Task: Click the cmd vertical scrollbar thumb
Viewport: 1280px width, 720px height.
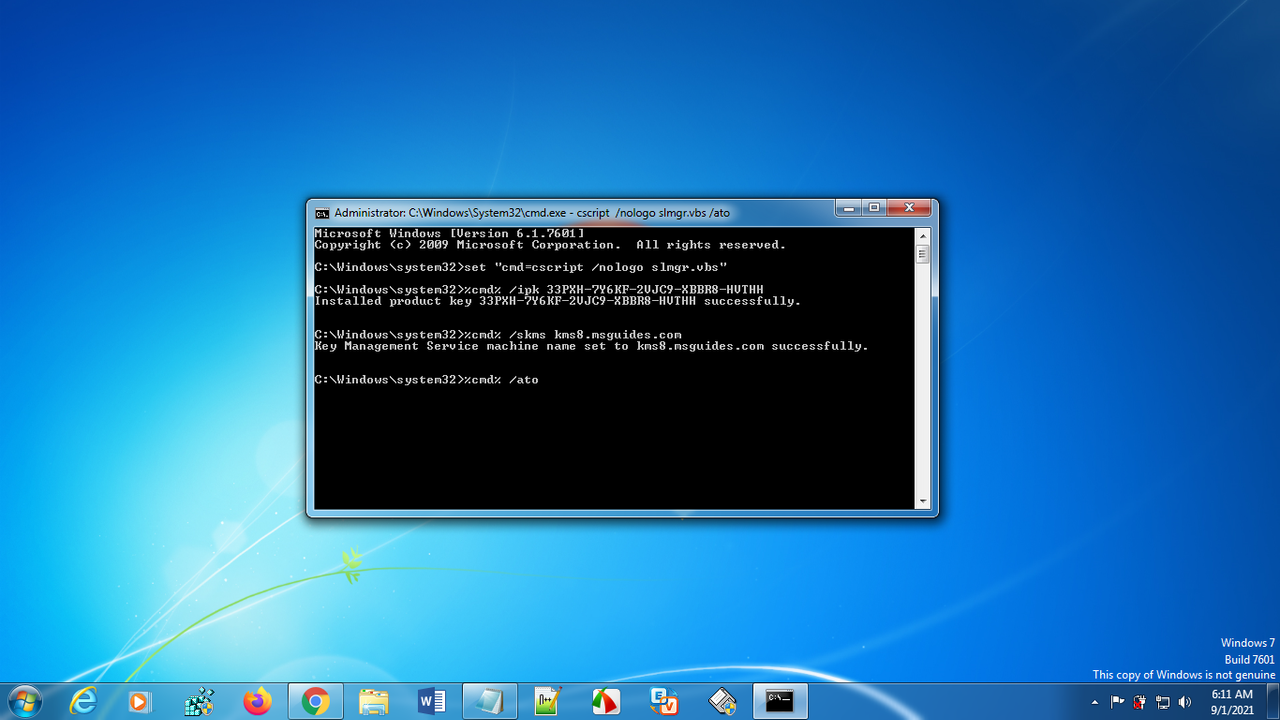Action: pos(922,254)
